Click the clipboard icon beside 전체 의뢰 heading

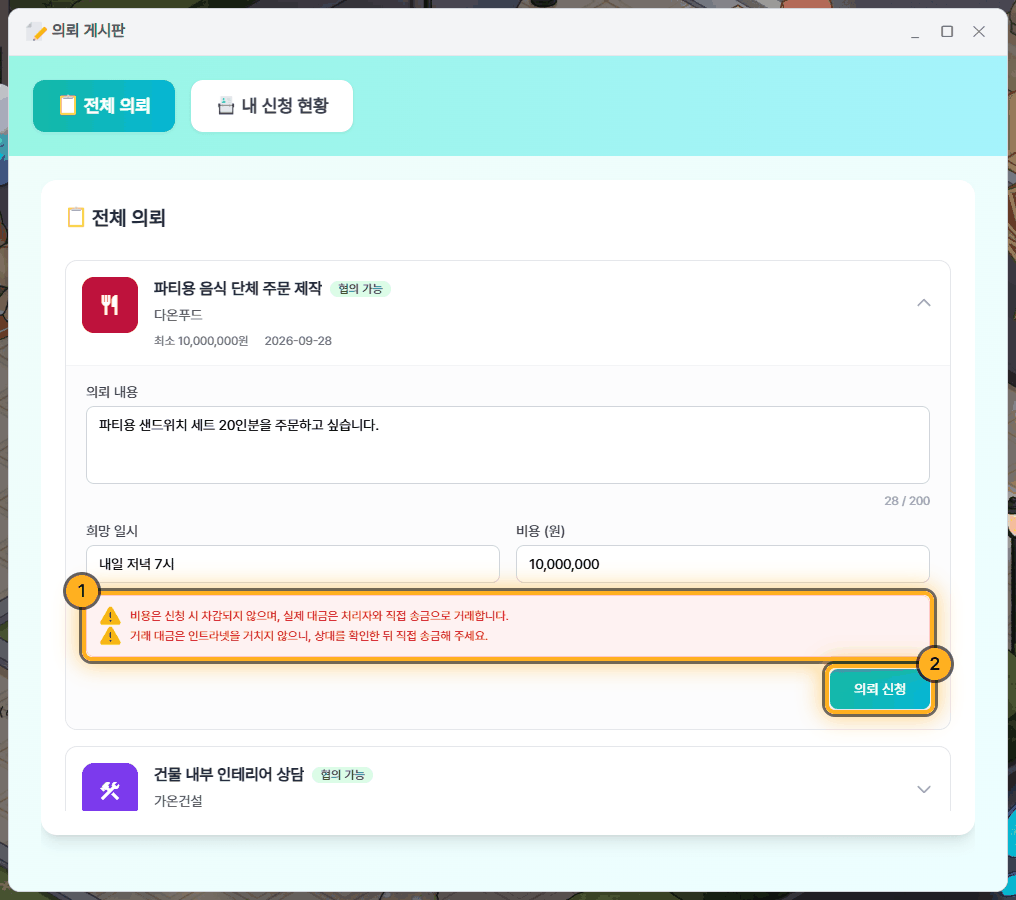(x=76, y=218)
